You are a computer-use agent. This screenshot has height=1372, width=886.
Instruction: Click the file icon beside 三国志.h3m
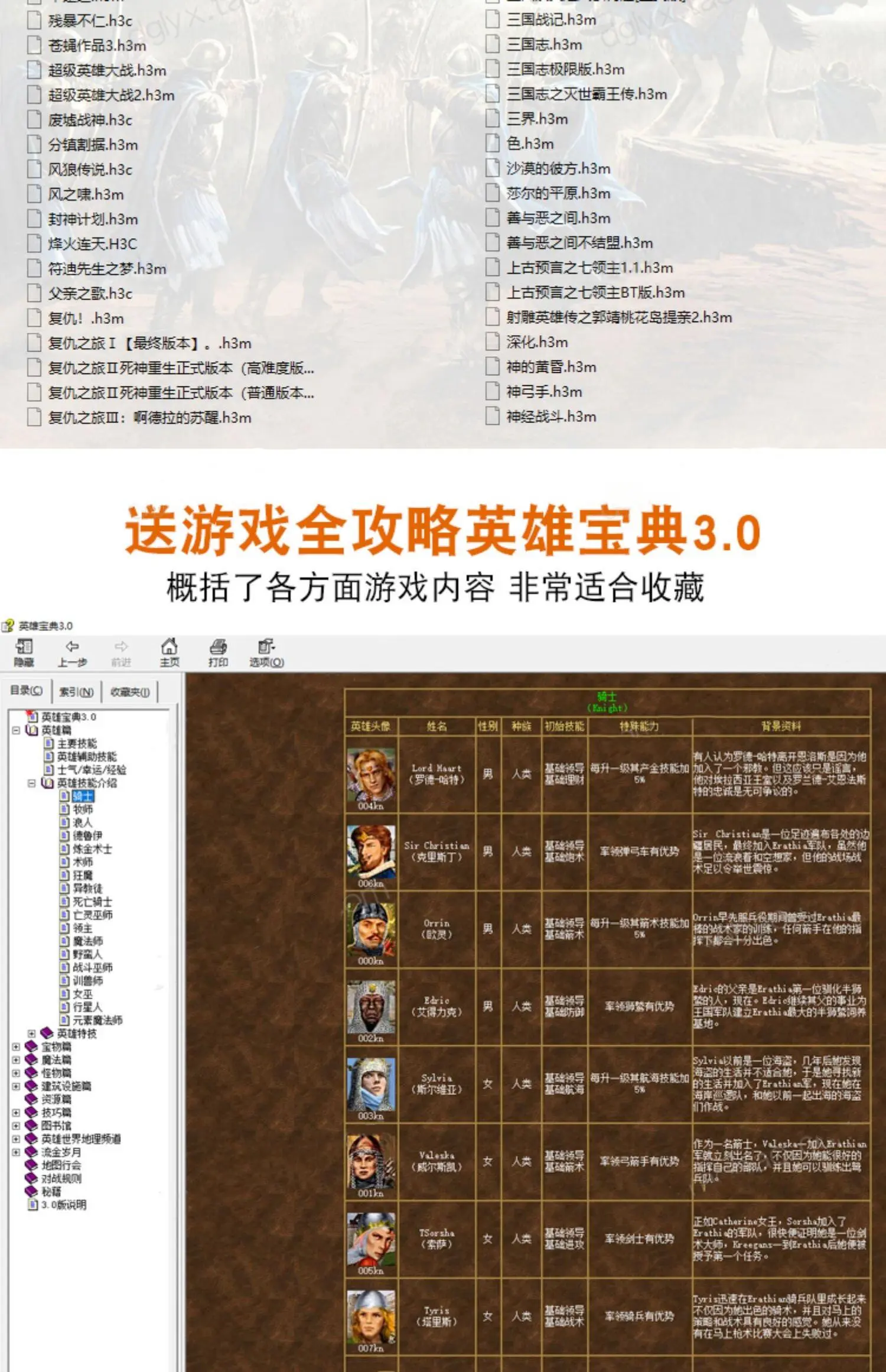493,44
